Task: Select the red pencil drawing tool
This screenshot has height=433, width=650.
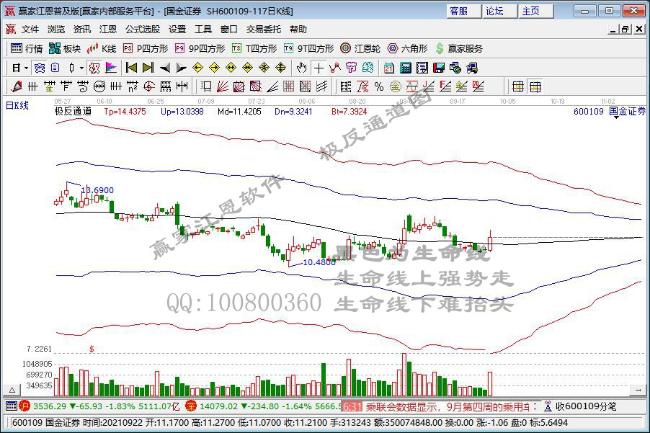Action: pos(17,87)
